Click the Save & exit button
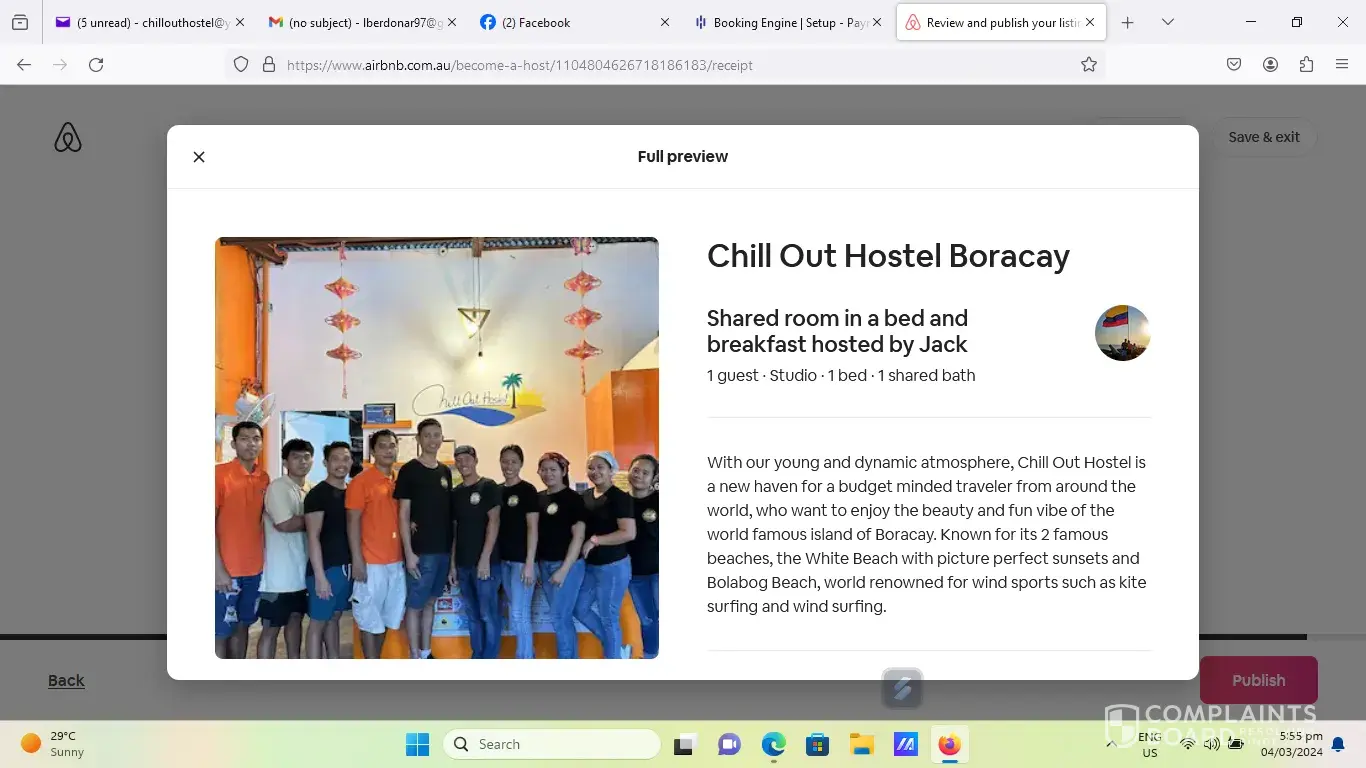This screenshot has height=768, width=1366. 1264,137
